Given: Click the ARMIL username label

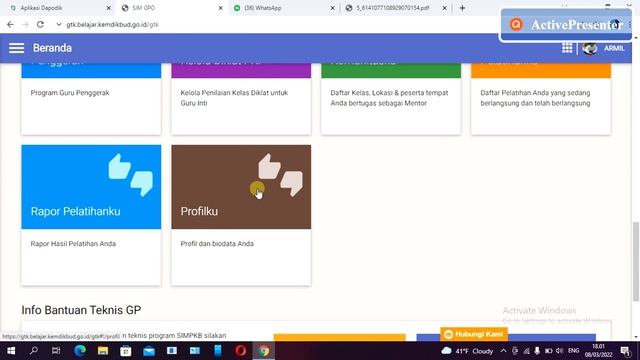Looking at the screenshot, I should click(614, 48).
